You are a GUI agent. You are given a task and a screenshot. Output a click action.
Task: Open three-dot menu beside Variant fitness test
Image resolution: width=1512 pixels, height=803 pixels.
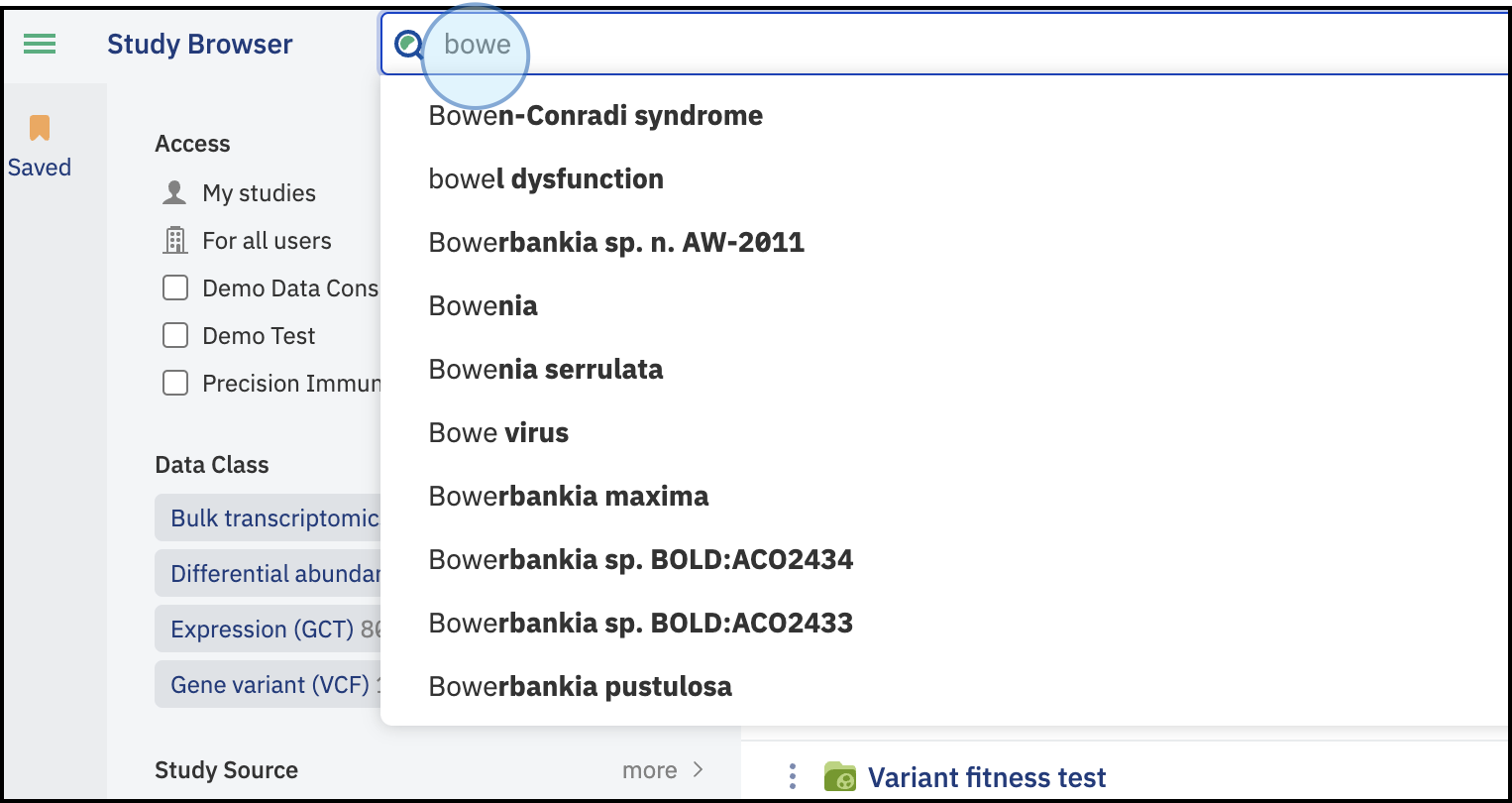[792, 776]
